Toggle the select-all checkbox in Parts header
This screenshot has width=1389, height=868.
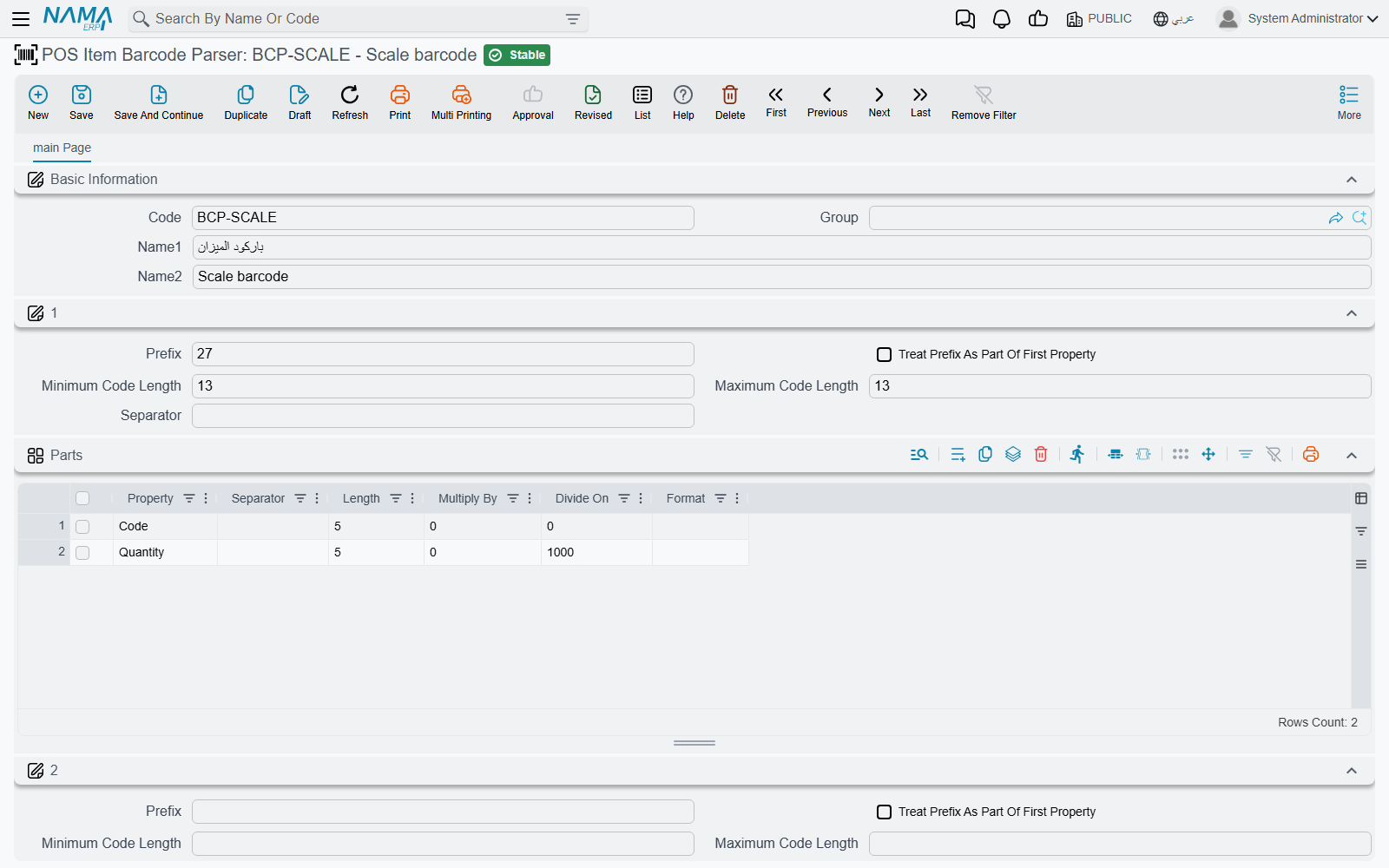[82, 498]
